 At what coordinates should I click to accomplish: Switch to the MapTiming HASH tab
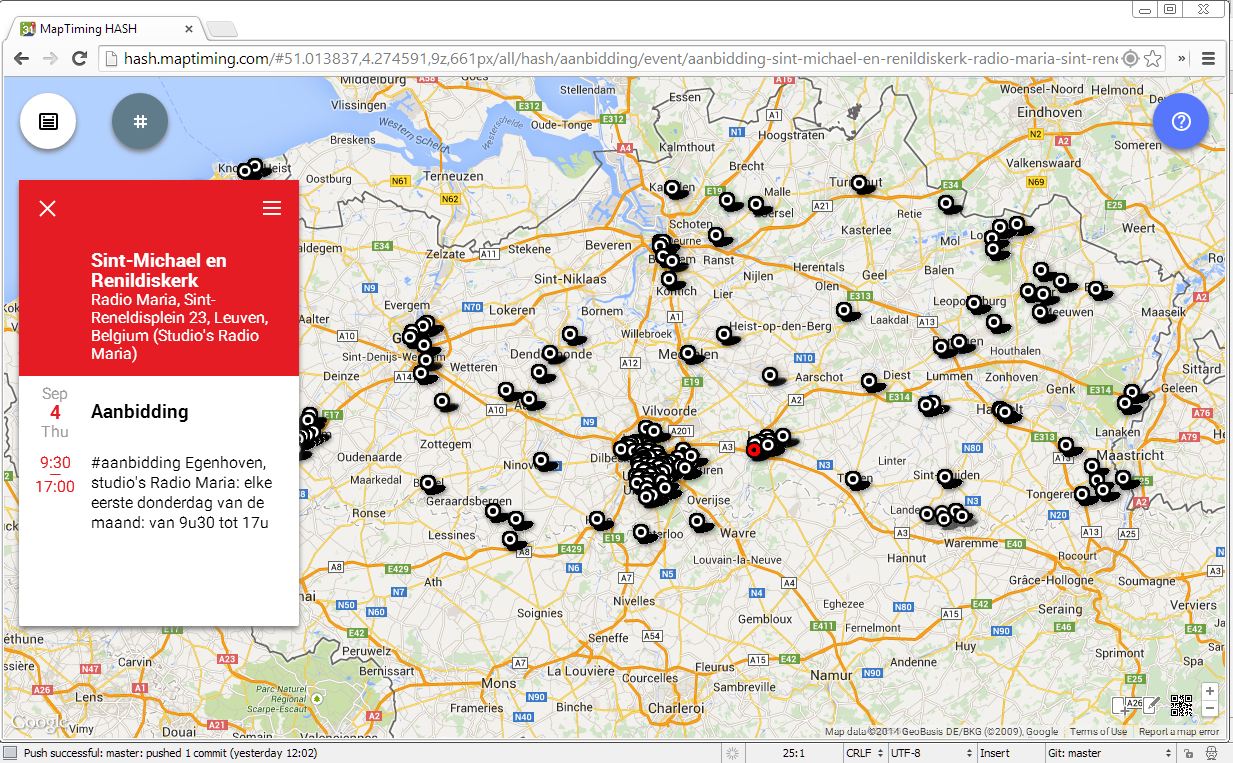point(105,28)
